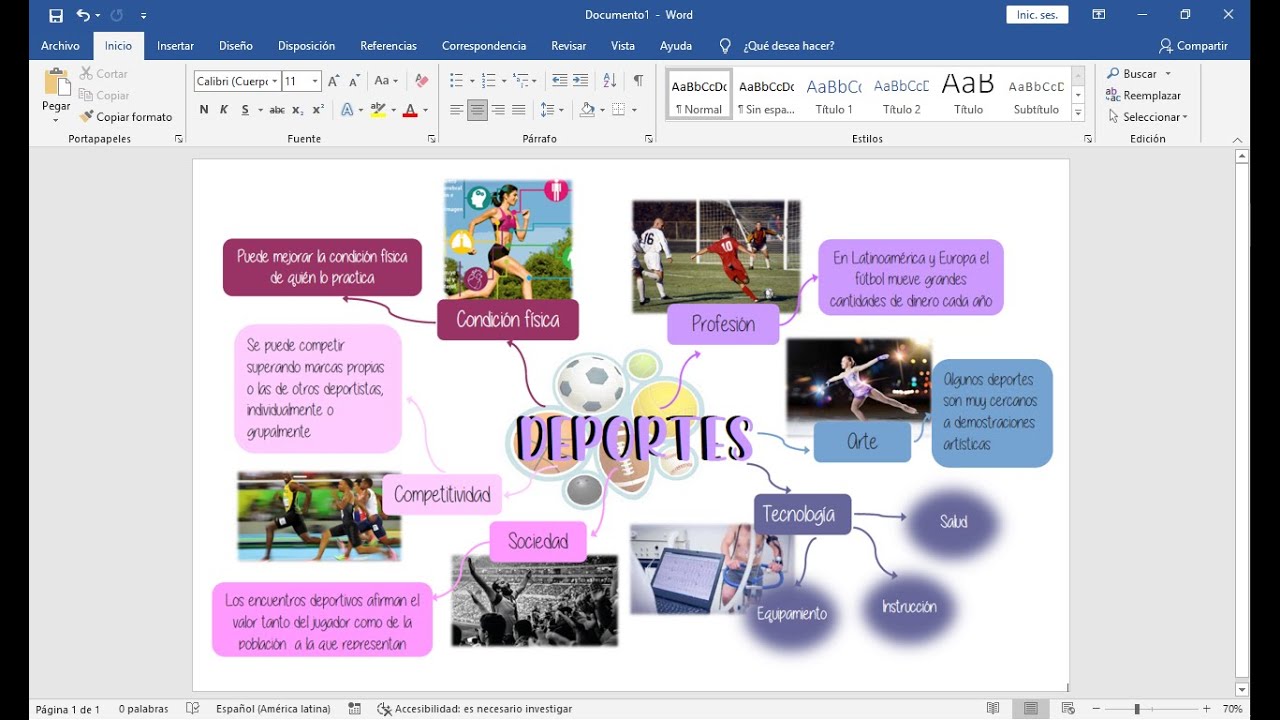Screen dimensions: 1280x720
Task: Open Seleccionar dropdown in Edición
Action: (x=1148, y=117)
